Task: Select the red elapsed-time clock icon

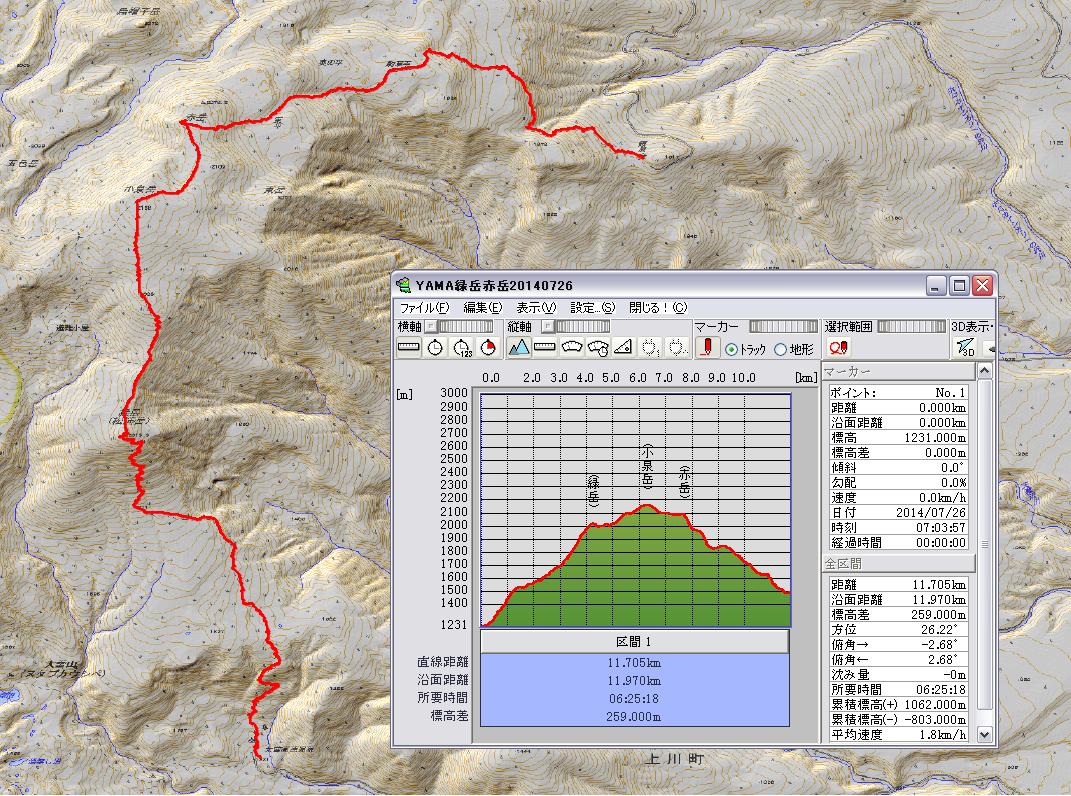Action: click(x=488, y=348)
